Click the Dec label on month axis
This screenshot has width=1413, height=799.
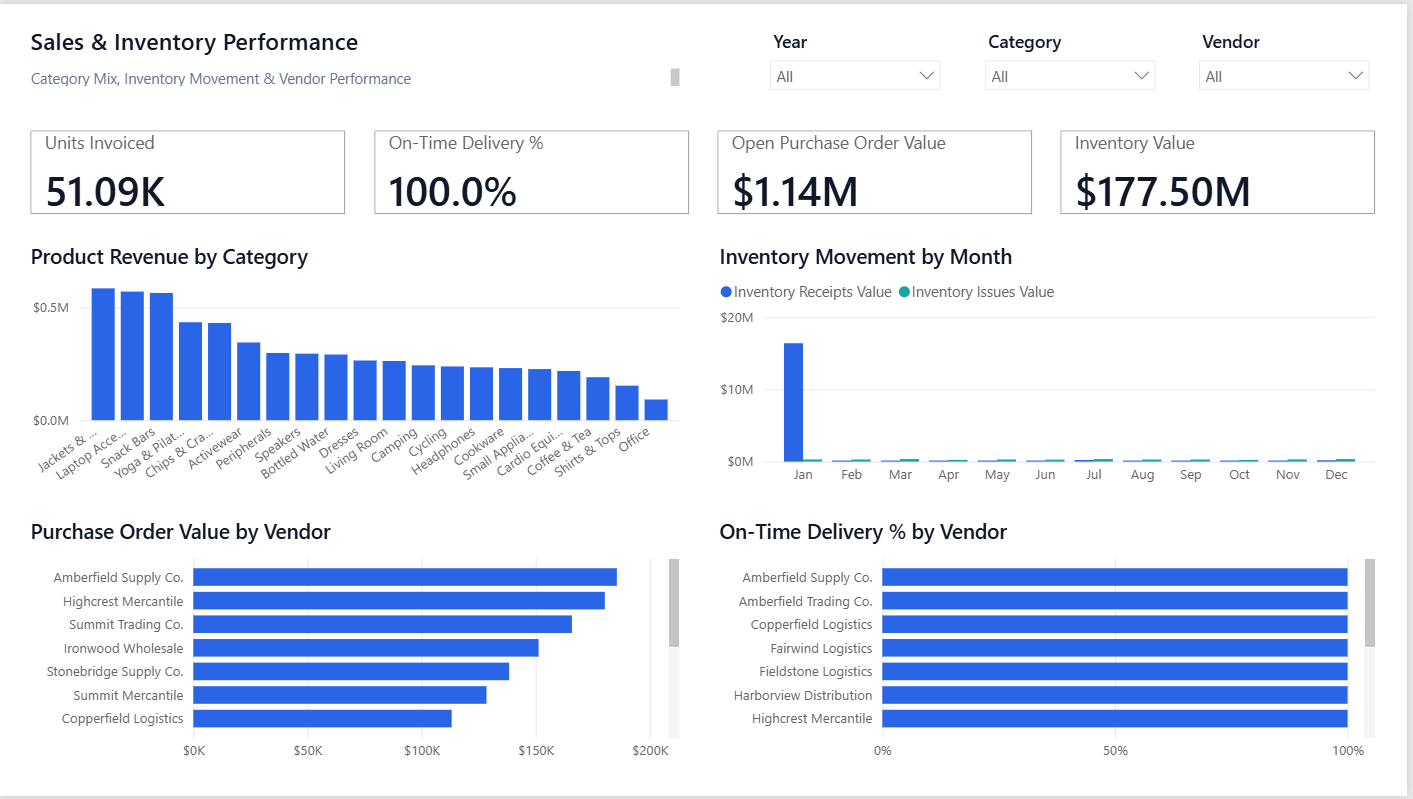(1336, 475)
